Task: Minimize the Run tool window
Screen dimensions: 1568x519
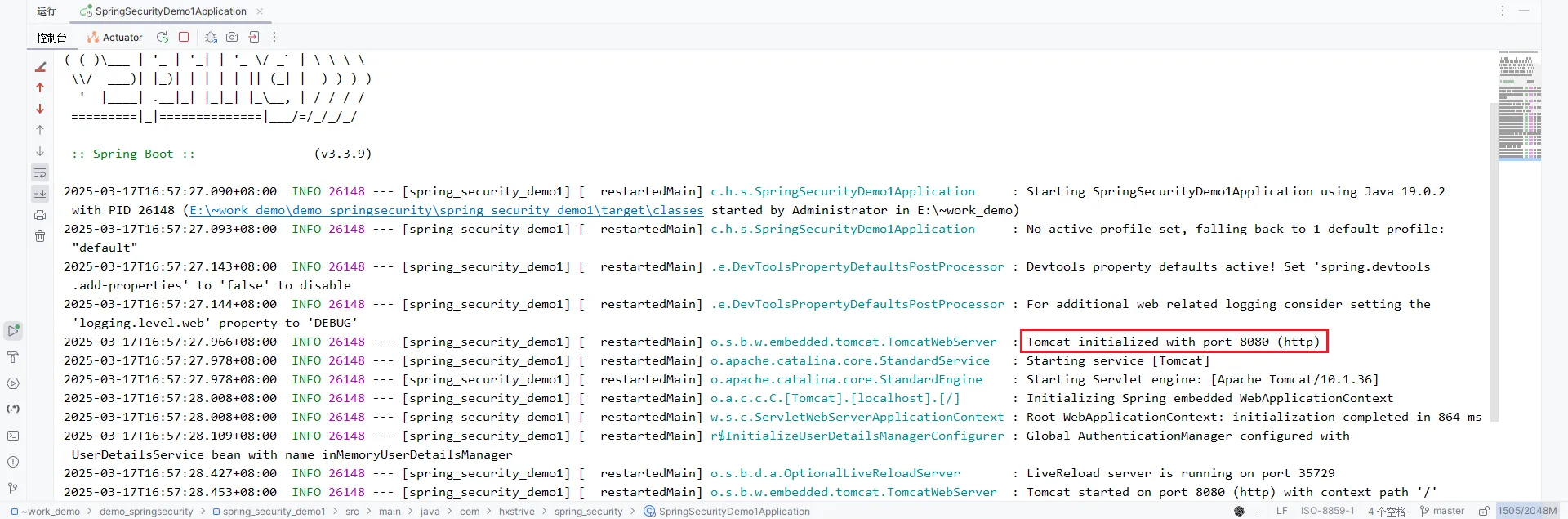Action: [x=1524, y=11]
